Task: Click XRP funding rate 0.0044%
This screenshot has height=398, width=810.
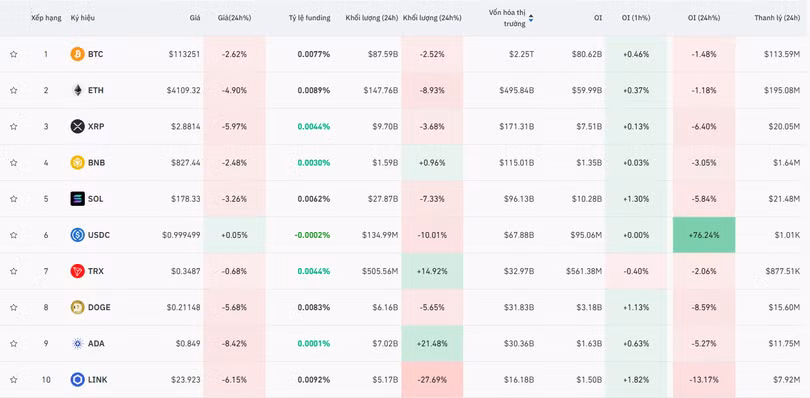Action: pyautogui.click(x=314, y=126)
